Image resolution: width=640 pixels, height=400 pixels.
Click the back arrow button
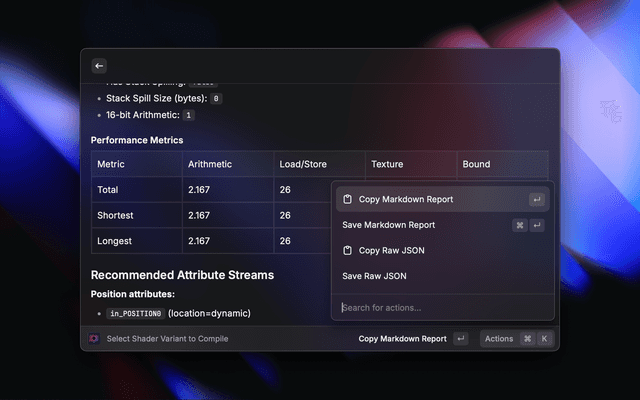coord(99,66)
